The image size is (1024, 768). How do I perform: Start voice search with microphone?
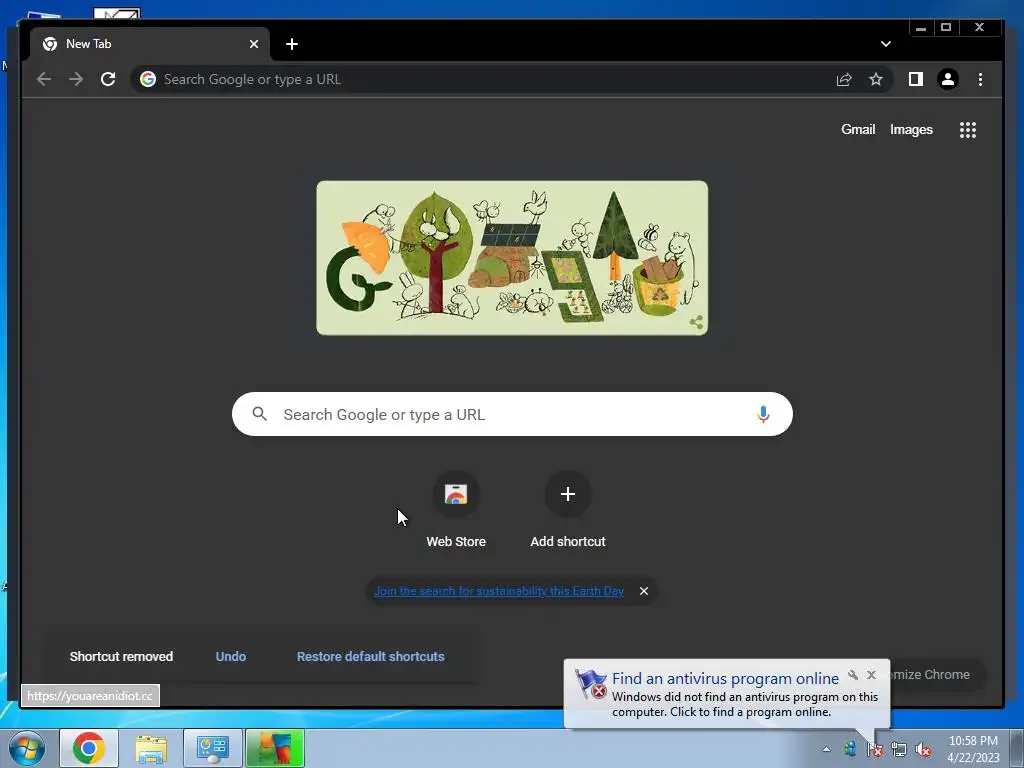point(763,414)
